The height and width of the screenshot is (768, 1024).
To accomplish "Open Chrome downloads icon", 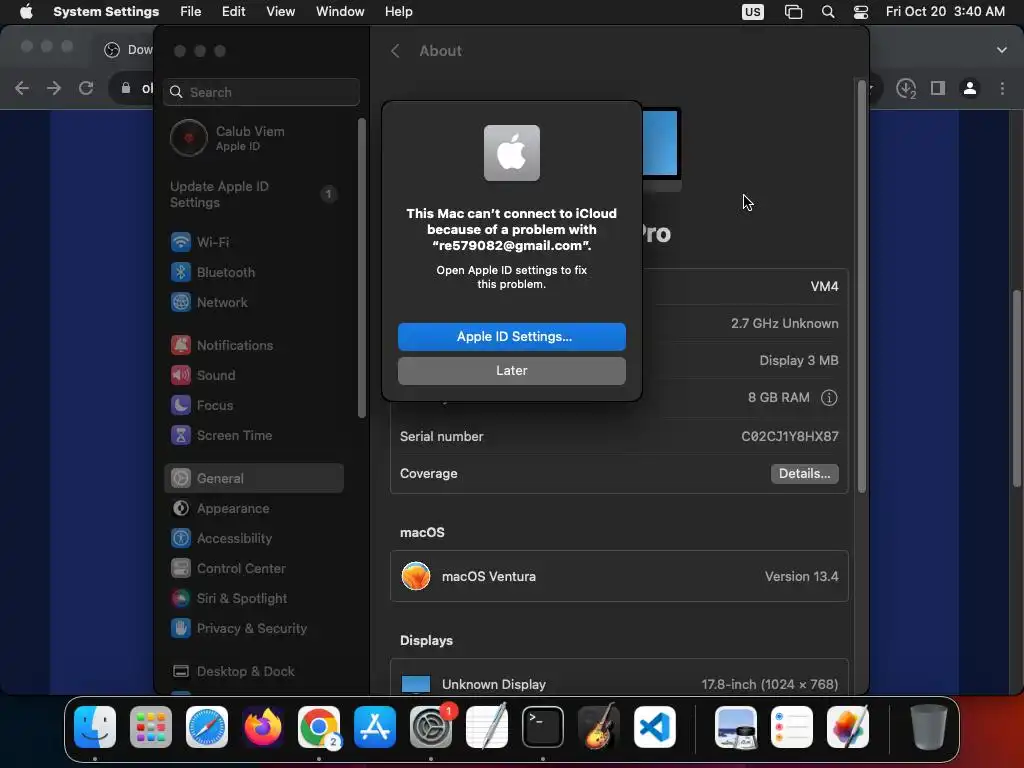I will [x=906, y=88].
